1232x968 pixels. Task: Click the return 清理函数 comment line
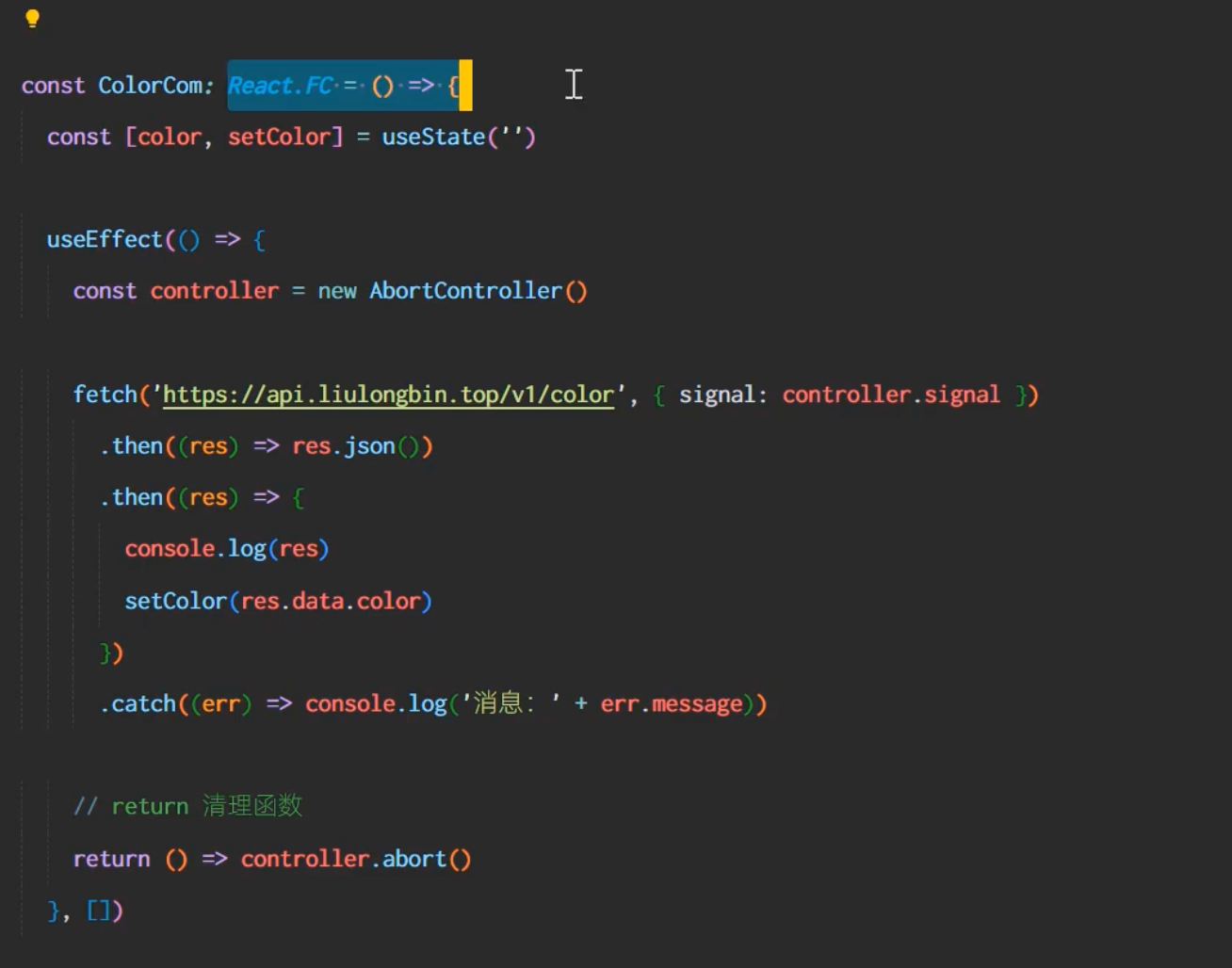187,807
